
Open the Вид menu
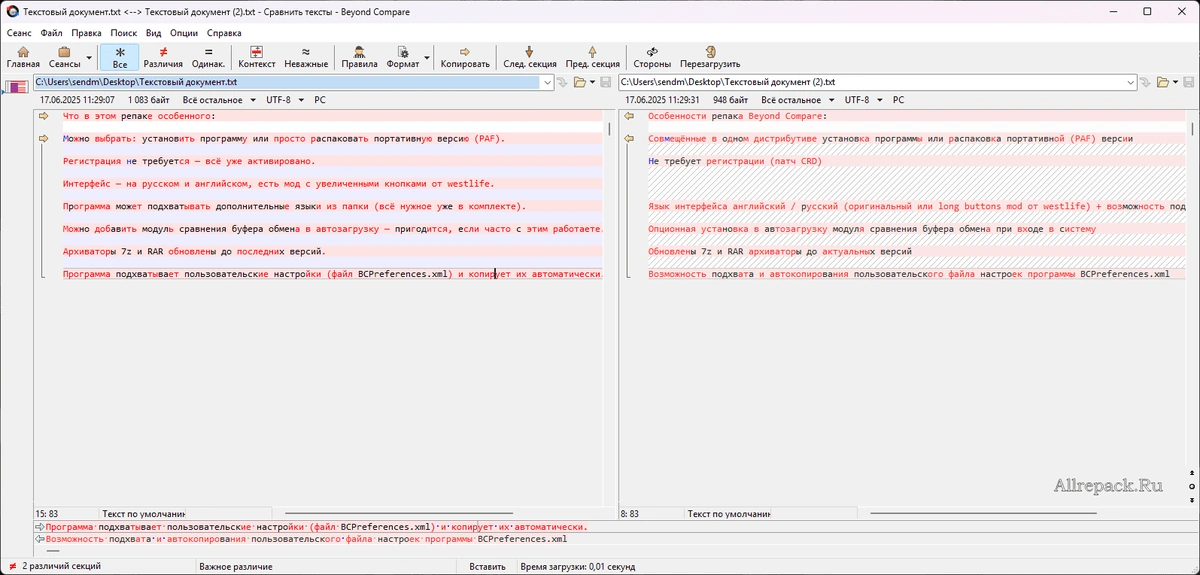pos(153,33)
